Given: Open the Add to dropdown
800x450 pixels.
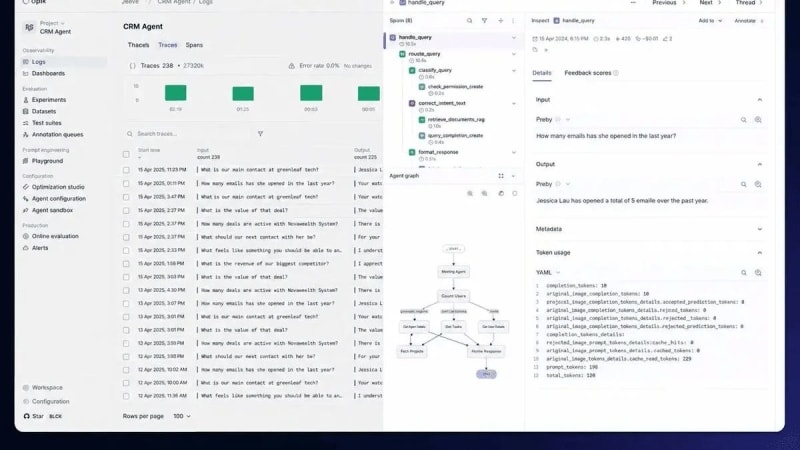Looking at the screenshot, I should pyautogui.click(x=710, y=21).
